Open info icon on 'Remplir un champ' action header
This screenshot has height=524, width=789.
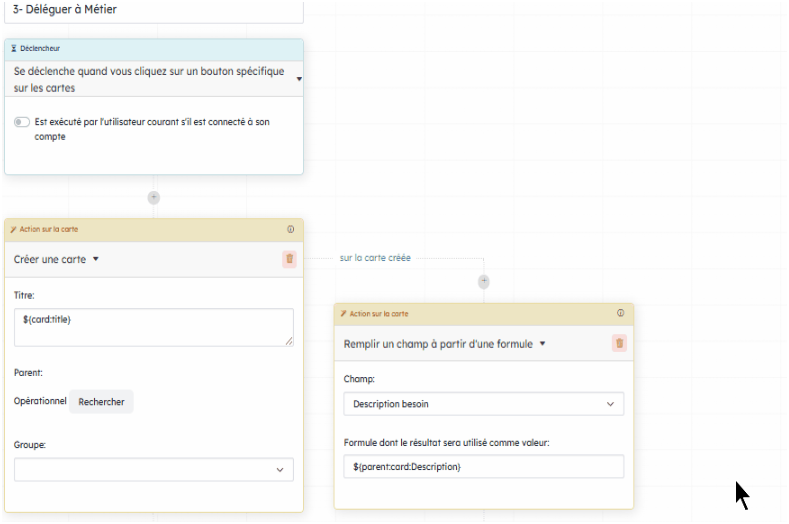[620, 313]
